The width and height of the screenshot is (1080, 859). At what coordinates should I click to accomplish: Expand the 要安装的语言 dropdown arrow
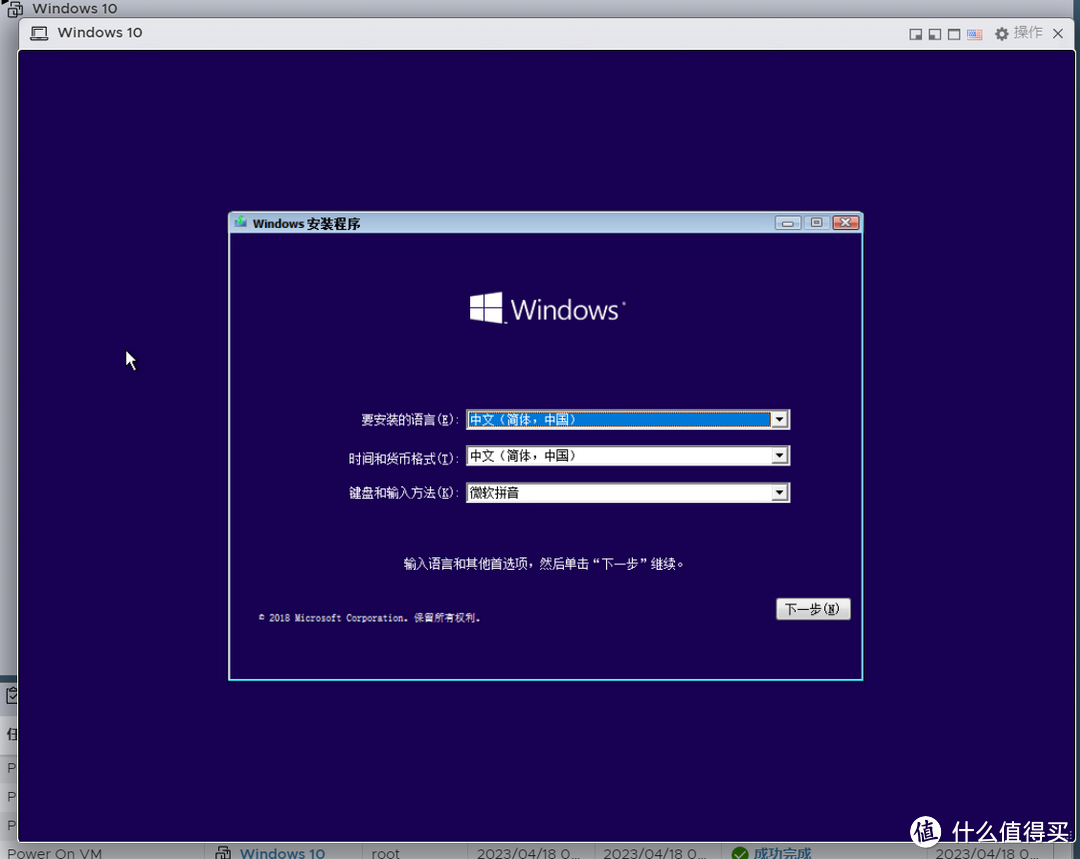[779, 420]
